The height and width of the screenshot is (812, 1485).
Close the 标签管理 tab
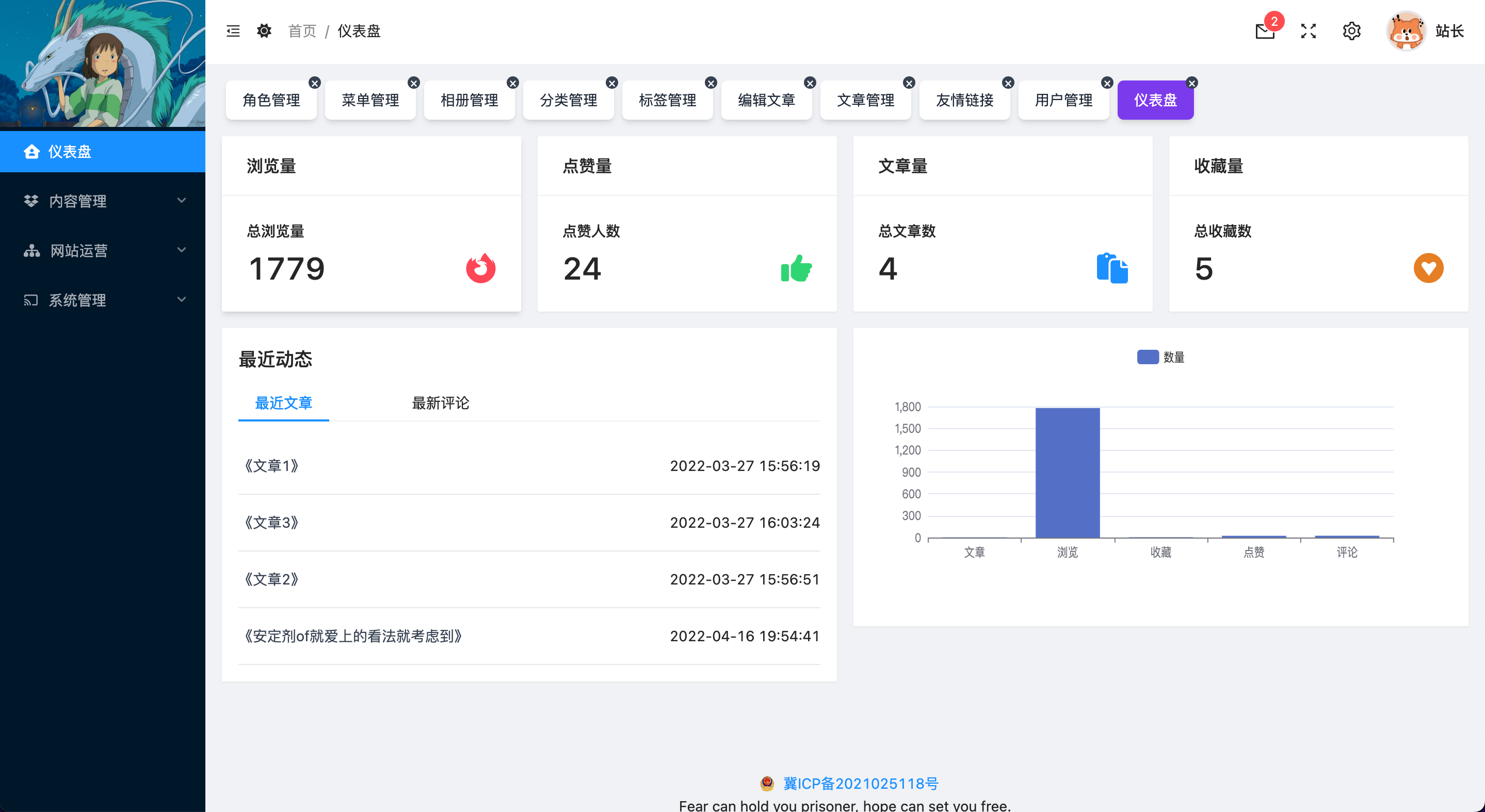[x=712, y=83]
